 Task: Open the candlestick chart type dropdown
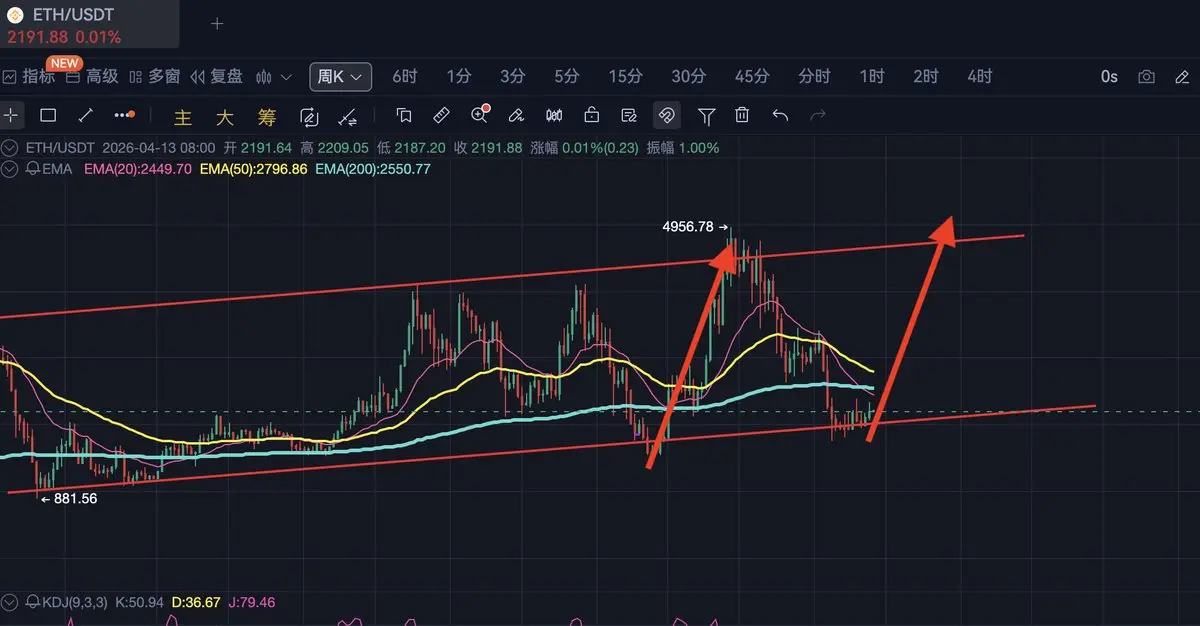[x=274, y=77]
